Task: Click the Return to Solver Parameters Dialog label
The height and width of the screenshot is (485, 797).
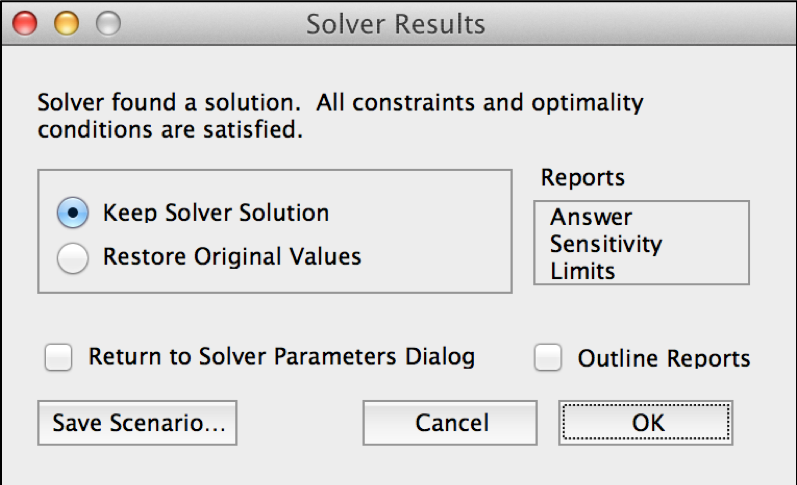Action: [x=282, y=357]
